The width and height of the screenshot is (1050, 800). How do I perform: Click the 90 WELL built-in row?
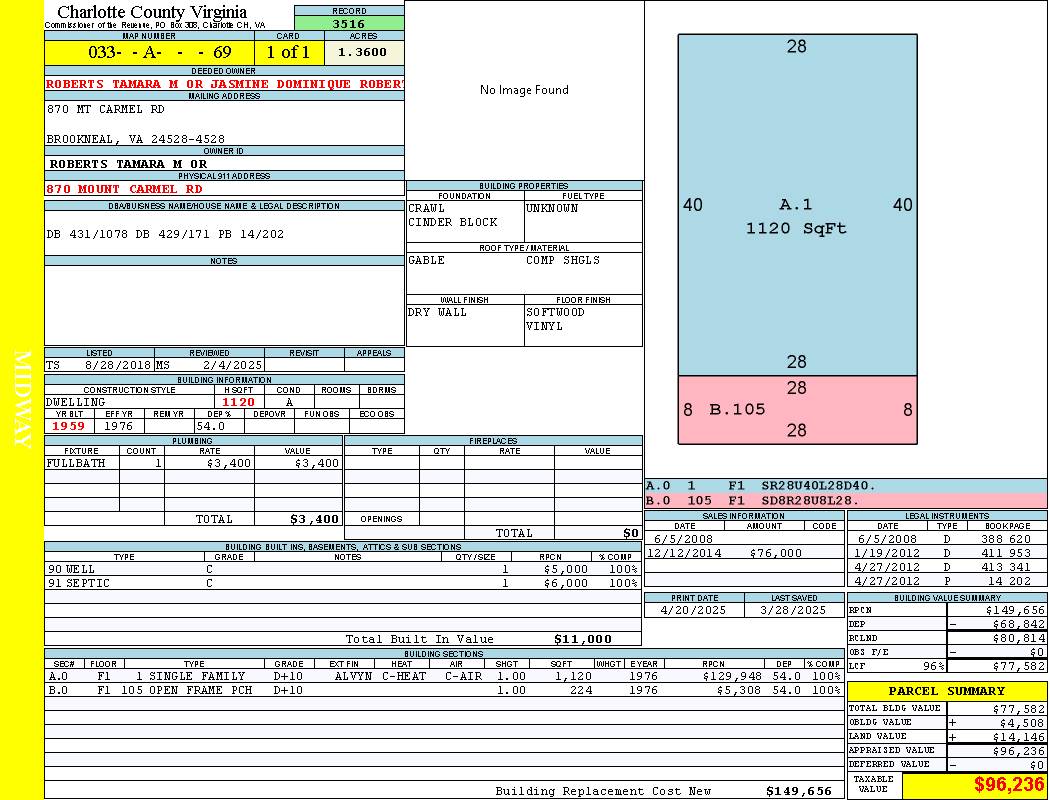(x=343, y=570)
